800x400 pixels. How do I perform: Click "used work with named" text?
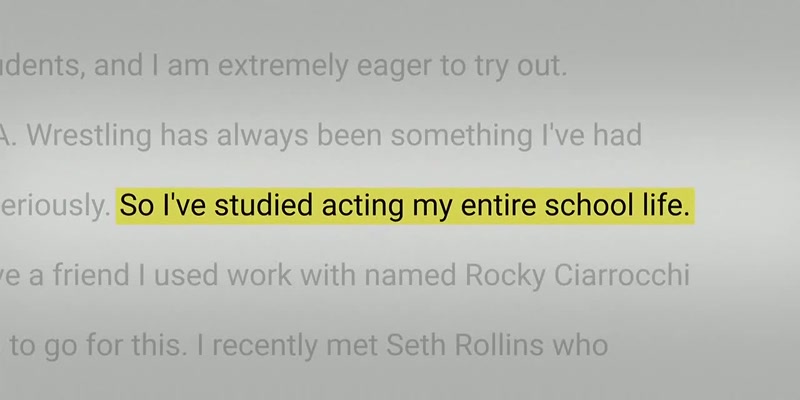(x=305, y=276)
